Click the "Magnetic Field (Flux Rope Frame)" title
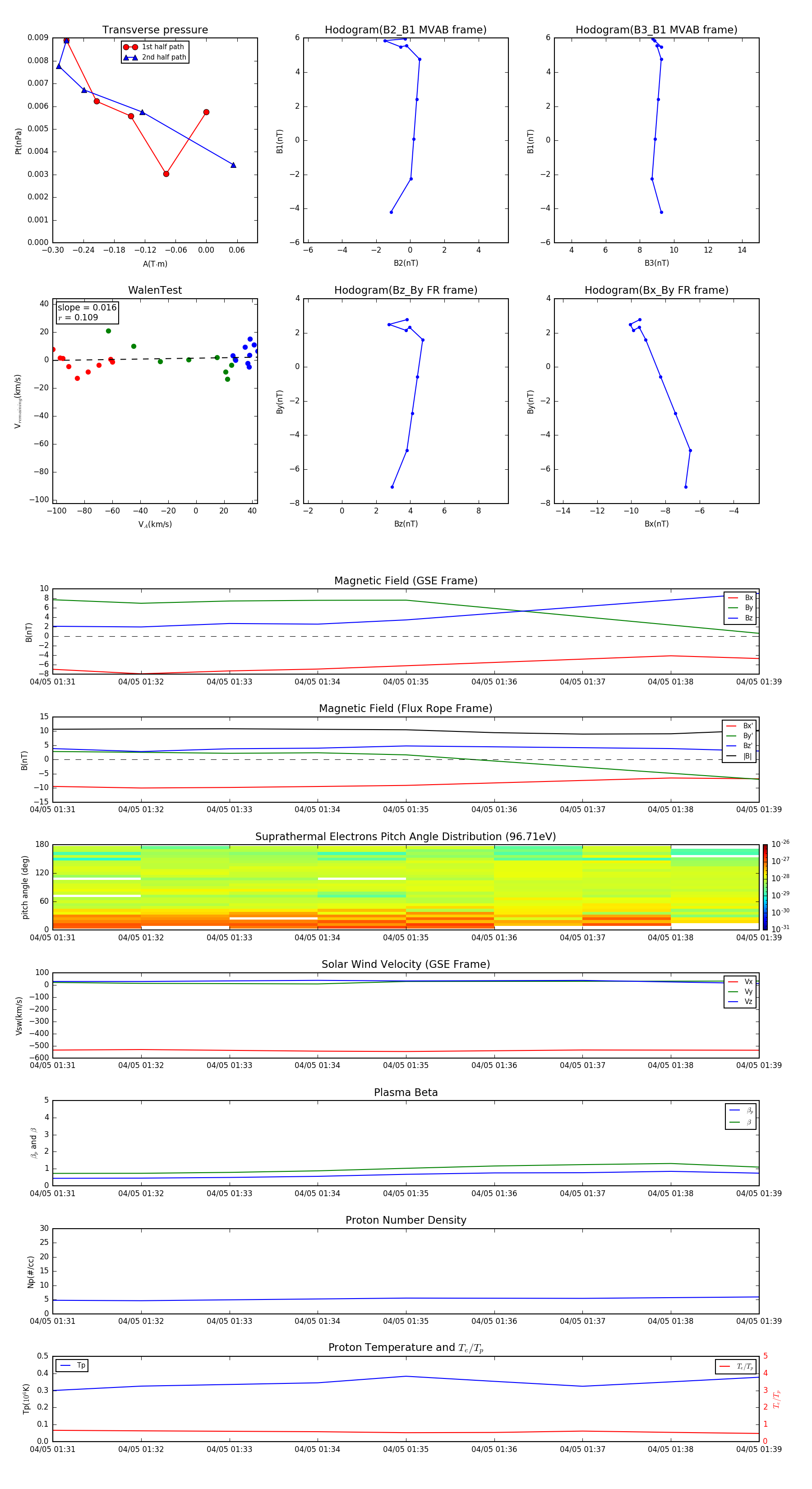The height and width of the screenshot is (1489, 812). click(406, 709)
